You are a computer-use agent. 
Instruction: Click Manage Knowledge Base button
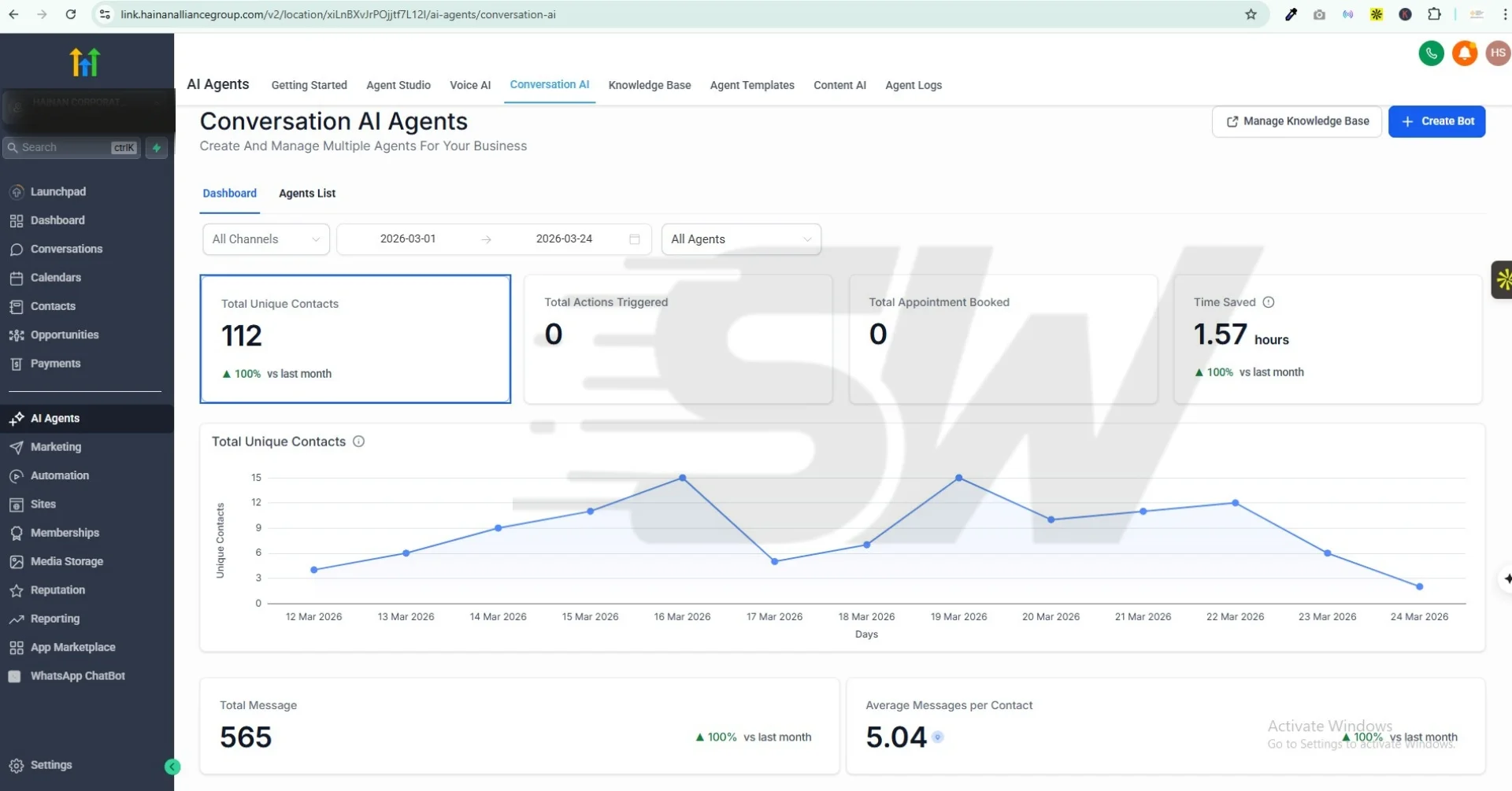[x=1296, y=121]
